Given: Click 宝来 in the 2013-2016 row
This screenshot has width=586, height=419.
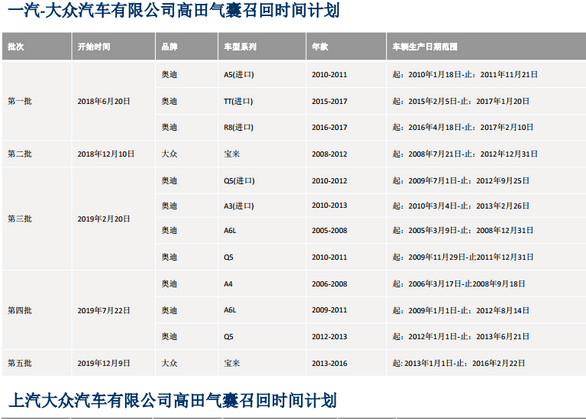Looking at the screenshot, I should (232, 363).
